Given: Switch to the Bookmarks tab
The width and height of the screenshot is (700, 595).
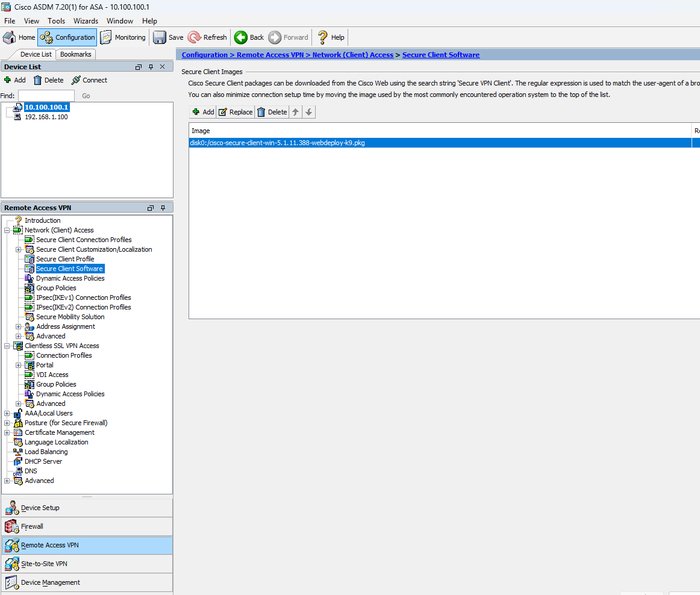Looking at the screenshot, I should pyautogui.click(x=75, y=54).
